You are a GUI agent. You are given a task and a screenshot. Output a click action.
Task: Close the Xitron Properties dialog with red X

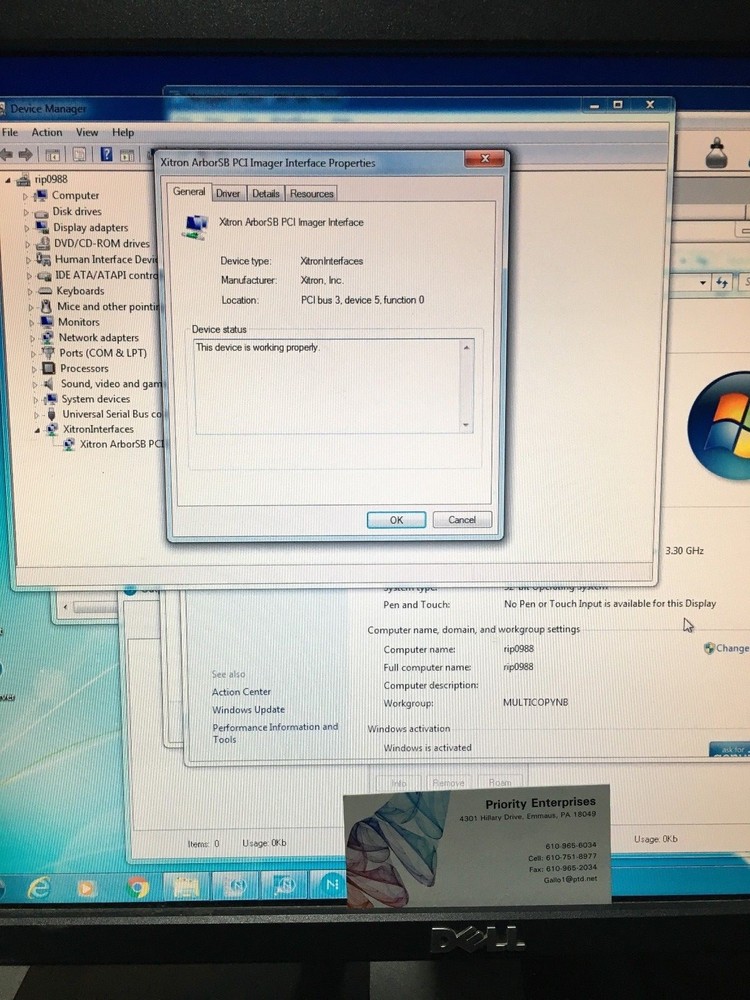click(485, 159)
